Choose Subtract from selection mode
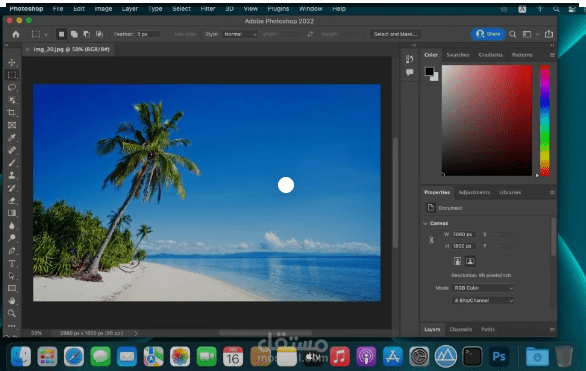The image size is (586, 371). point(86,34)
